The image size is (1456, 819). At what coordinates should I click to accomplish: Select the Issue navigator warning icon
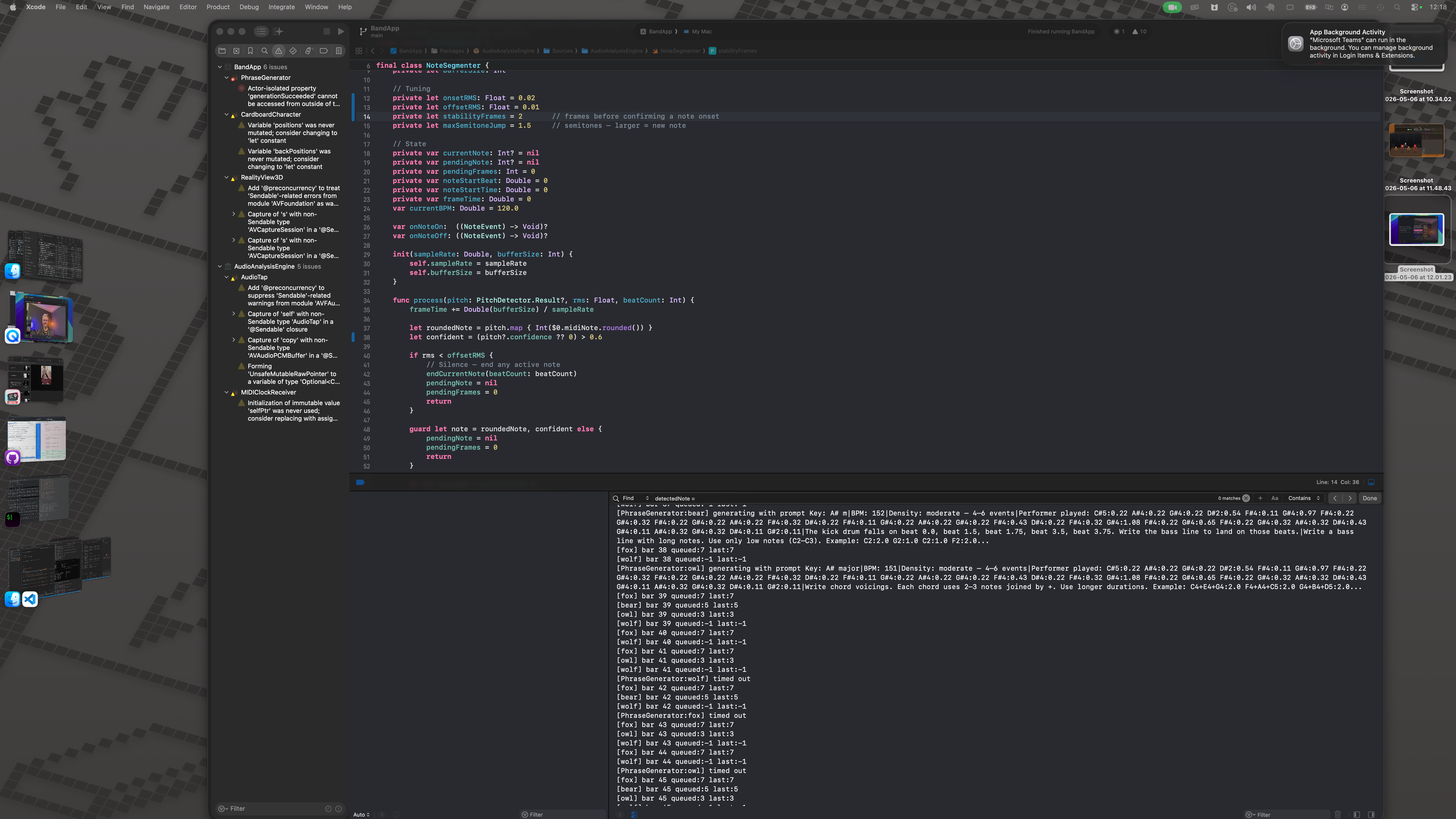coord(279,51)
